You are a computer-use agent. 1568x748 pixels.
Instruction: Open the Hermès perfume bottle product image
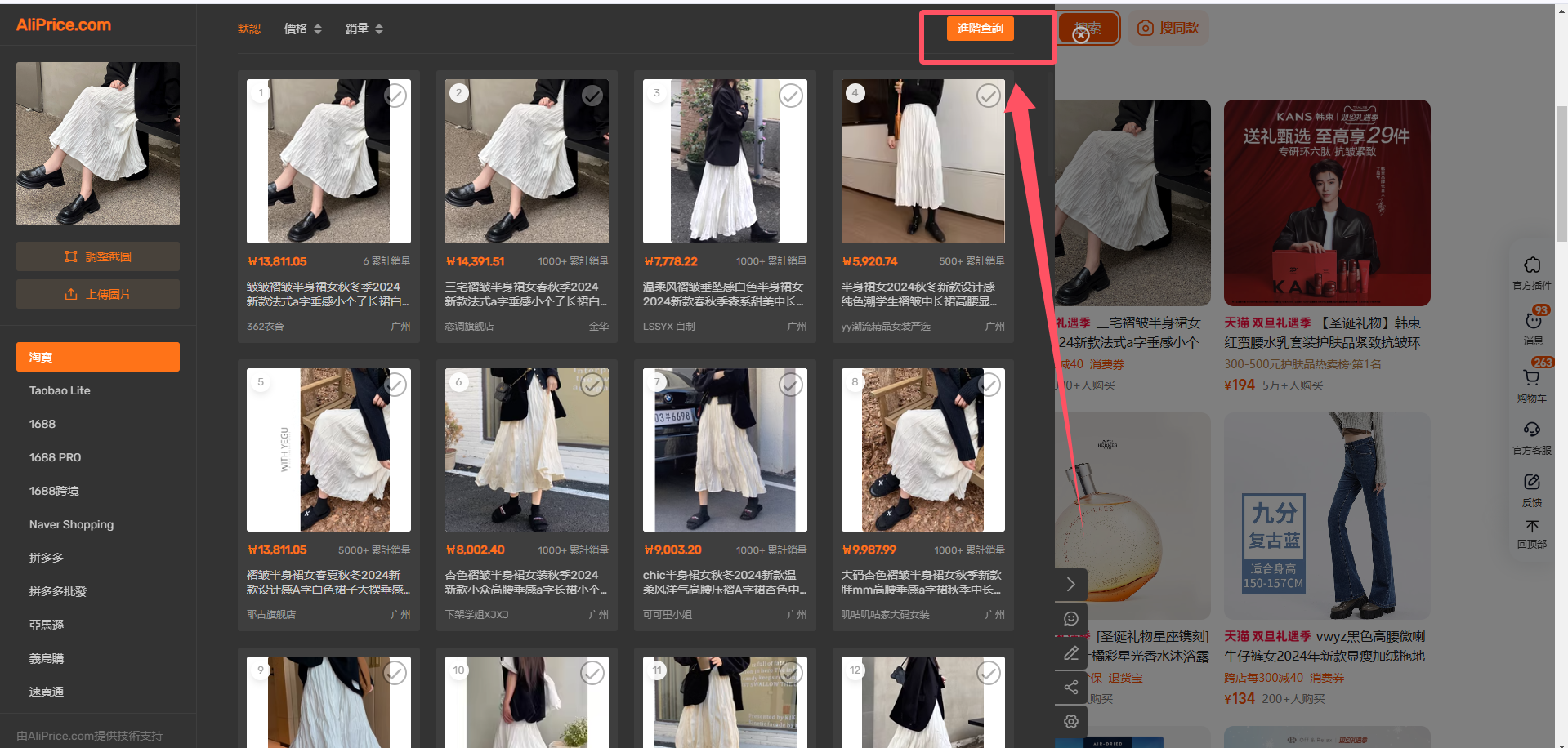1132,515
